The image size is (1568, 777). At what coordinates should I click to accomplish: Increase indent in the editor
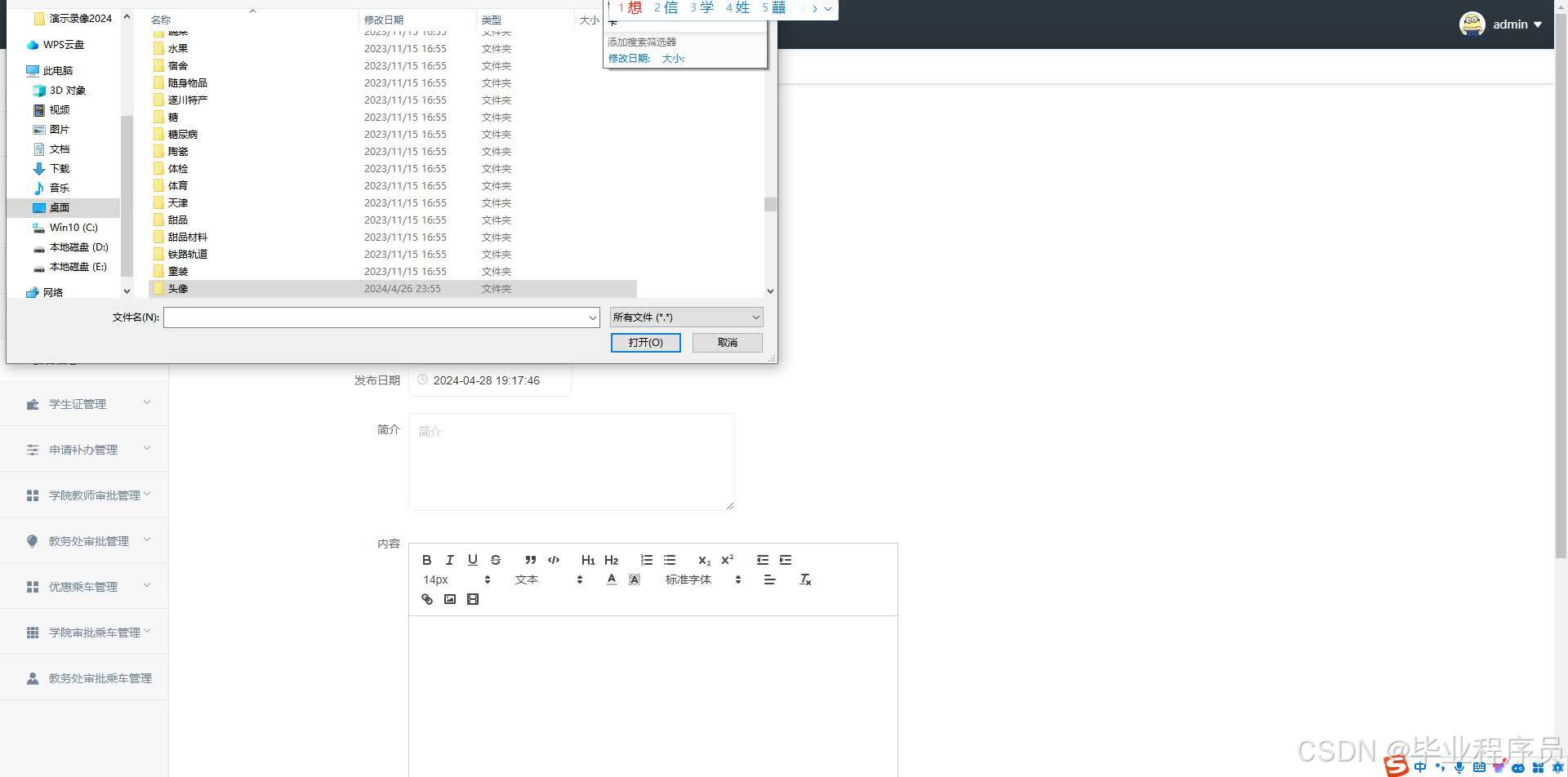pos(786,560)
